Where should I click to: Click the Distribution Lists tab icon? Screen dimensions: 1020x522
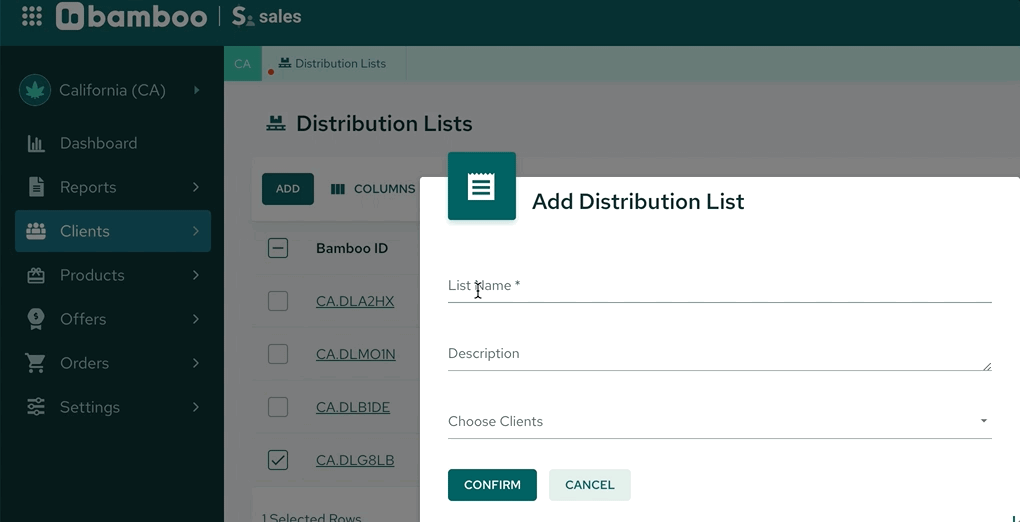click(284, 63)
